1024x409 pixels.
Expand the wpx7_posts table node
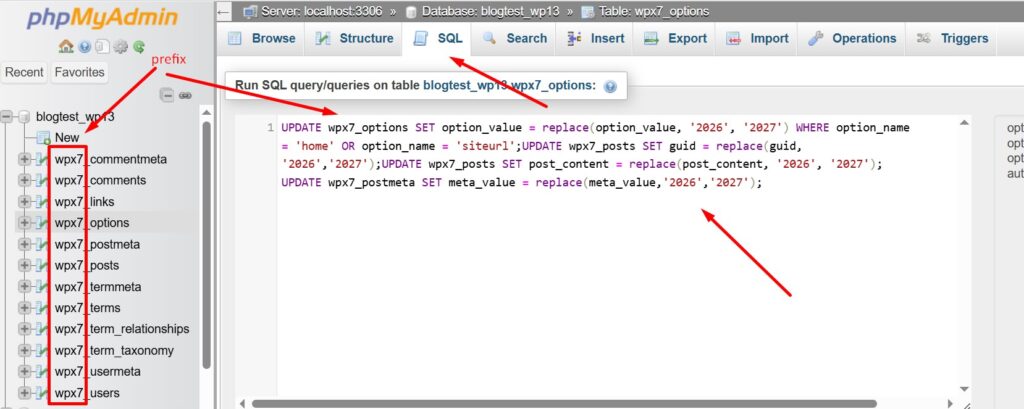[x=25, y=265]
